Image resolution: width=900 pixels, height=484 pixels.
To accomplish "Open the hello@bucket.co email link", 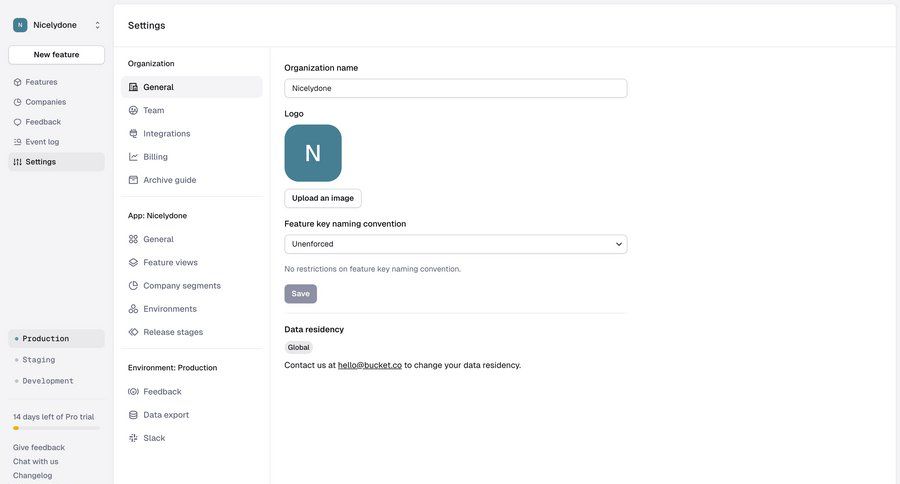I will (x=369, y=365).
